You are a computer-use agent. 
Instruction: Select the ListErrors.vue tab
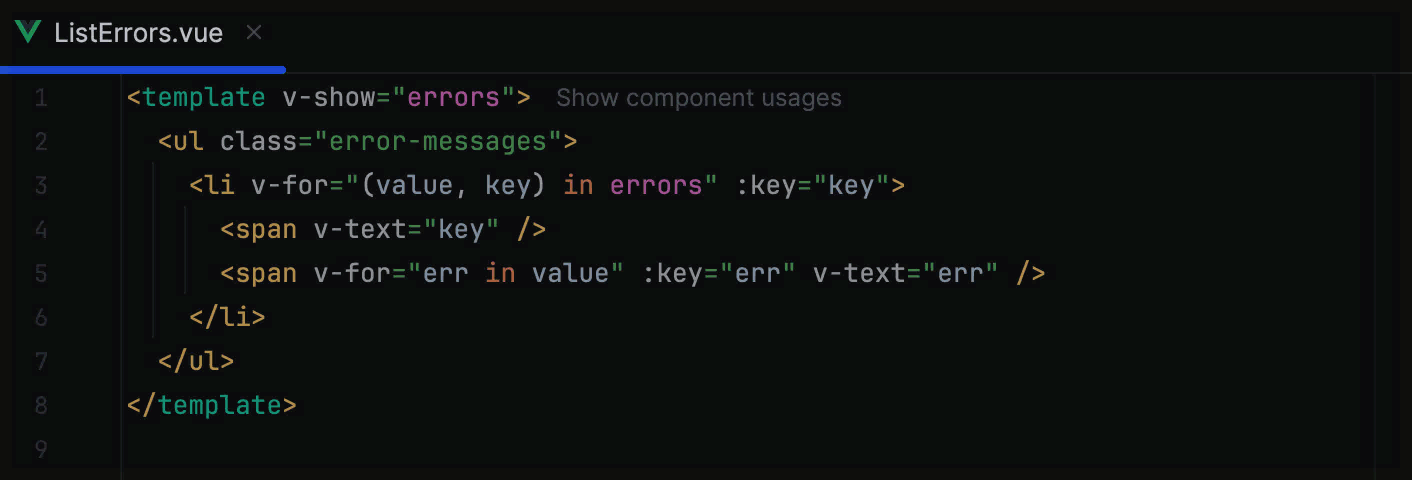[138, 33]
